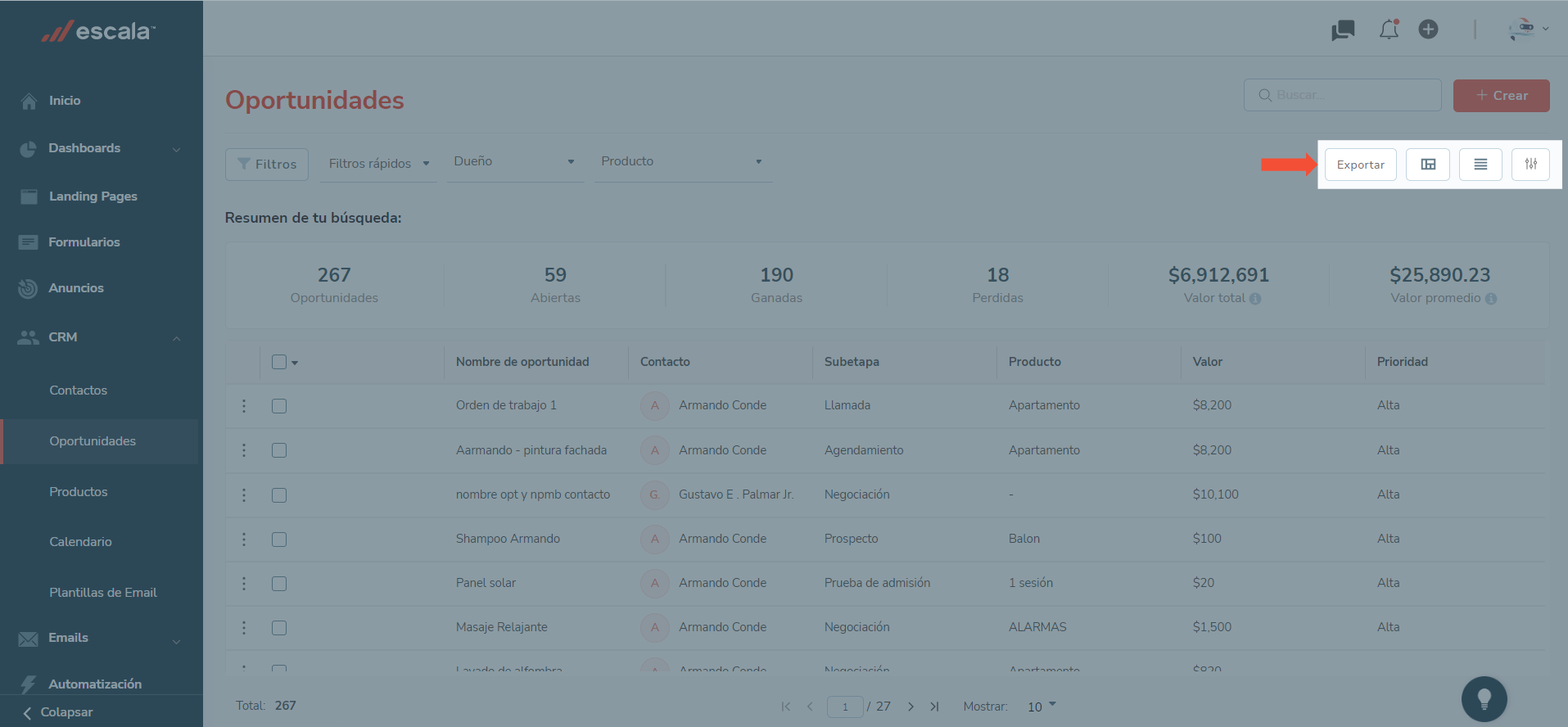Image resolution: width=1568 pixels, height=727 pixels.
Task: Toggle the select-all header checkbox
Action: click(x=279, y=362)
